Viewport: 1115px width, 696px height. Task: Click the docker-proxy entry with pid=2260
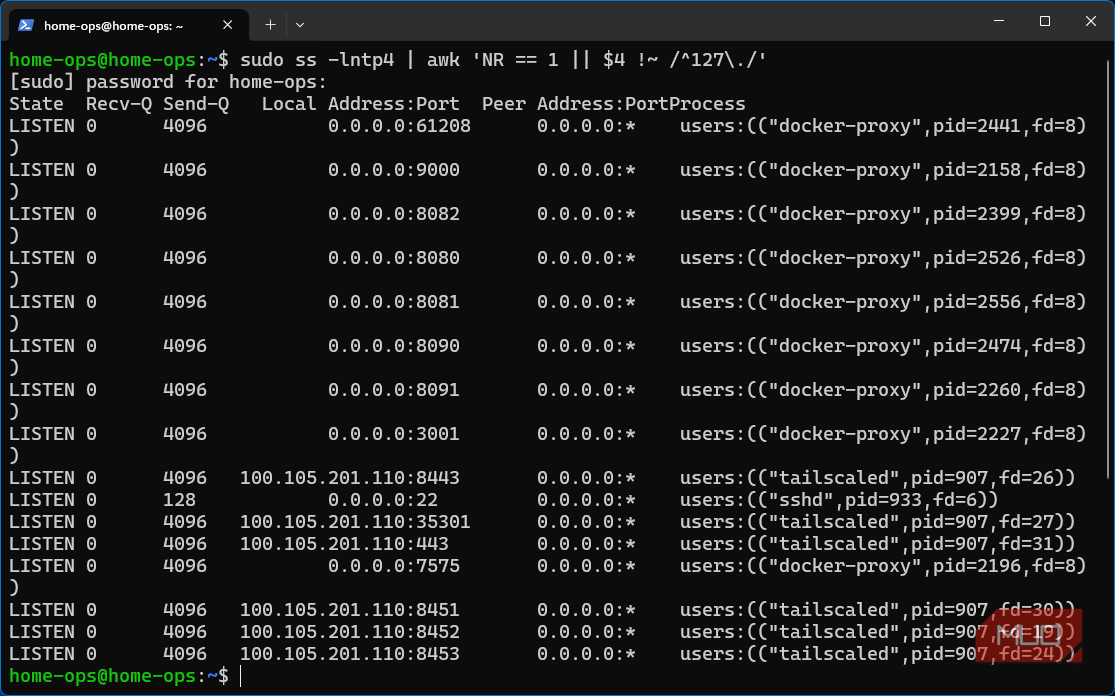tap(883, 390)
